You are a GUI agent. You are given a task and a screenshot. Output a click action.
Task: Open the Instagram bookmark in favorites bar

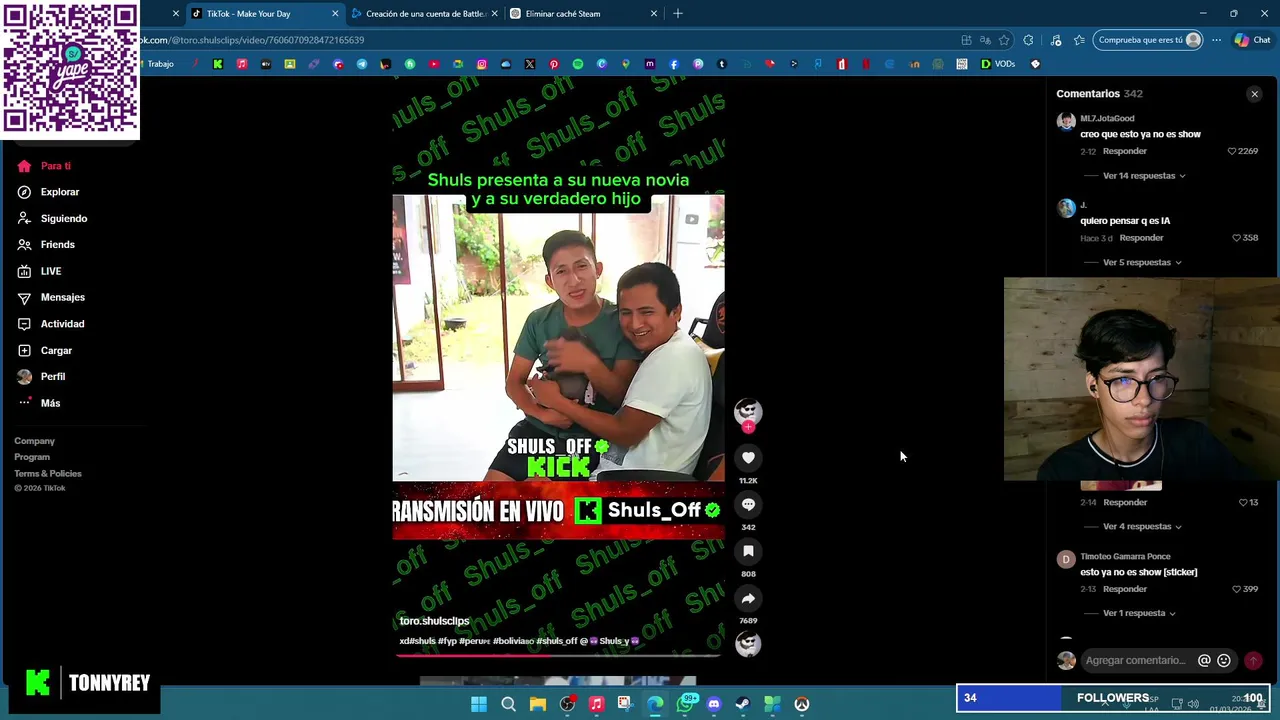coord(482,64)
